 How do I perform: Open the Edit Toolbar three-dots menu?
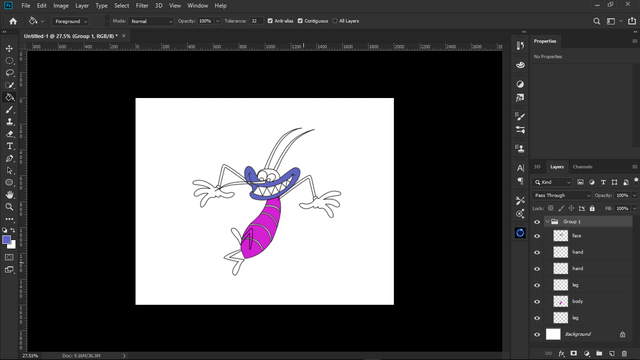pos(9,219)
